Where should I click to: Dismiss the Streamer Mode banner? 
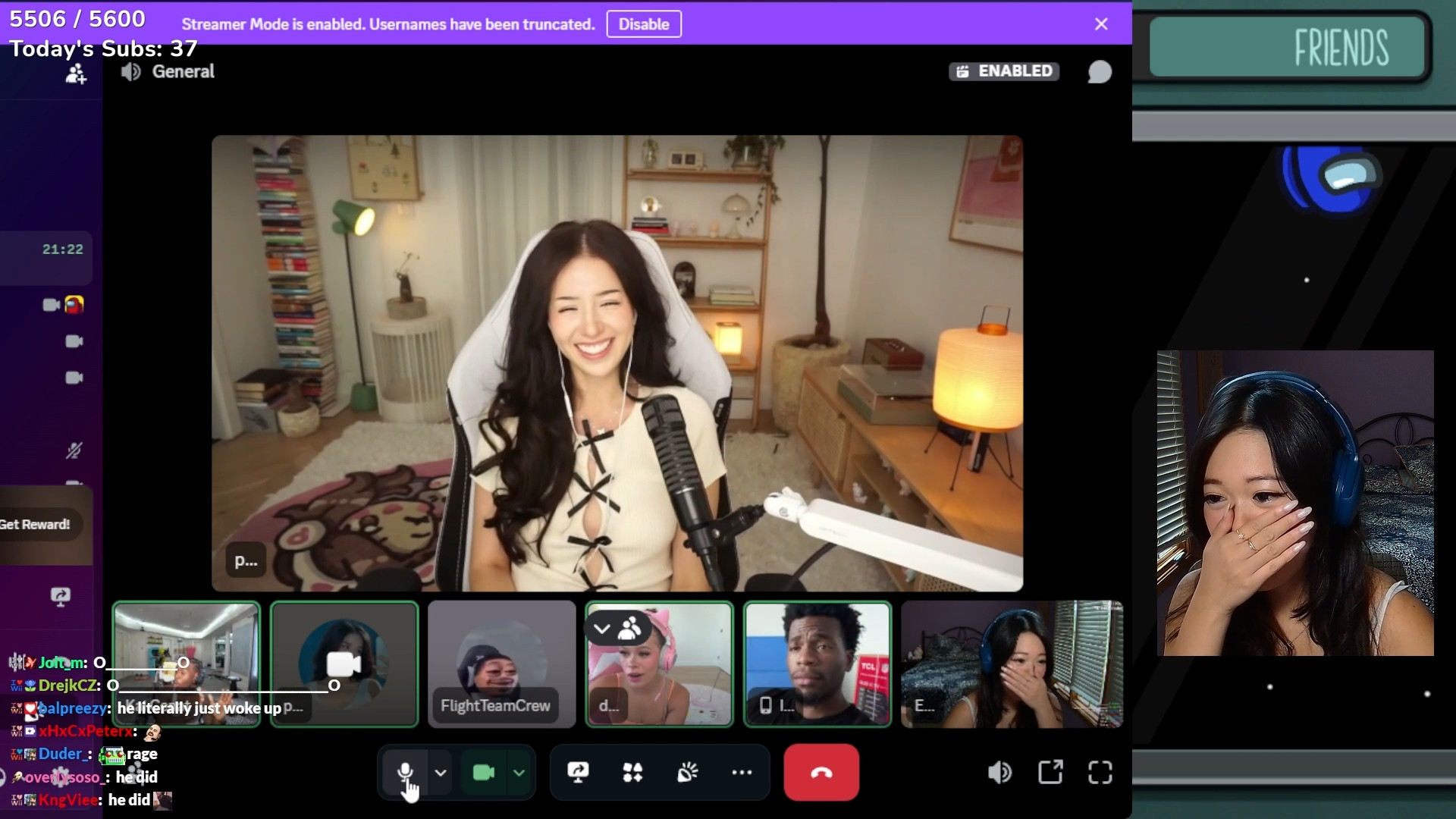click(x=1101, y=24)
